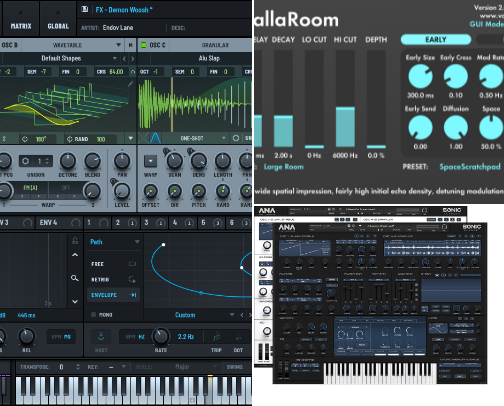Open the OSC C WARP dropdown button
Viewport: 504px width, 406px height.
[x=150, y=161]
